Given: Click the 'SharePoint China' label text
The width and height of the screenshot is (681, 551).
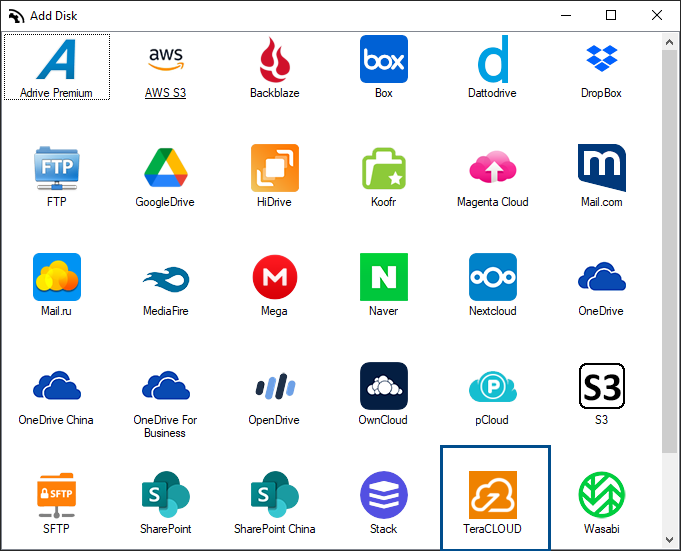Looking at the screenshot, I should pyautogui.click(x=275, y=529).
